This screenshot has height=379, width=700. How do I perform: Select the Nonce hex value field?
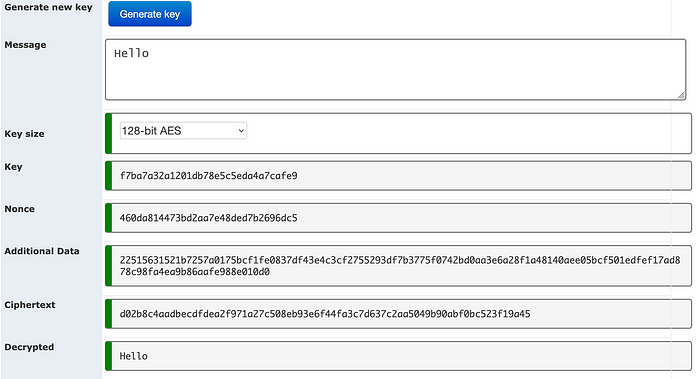pos(401,218)
